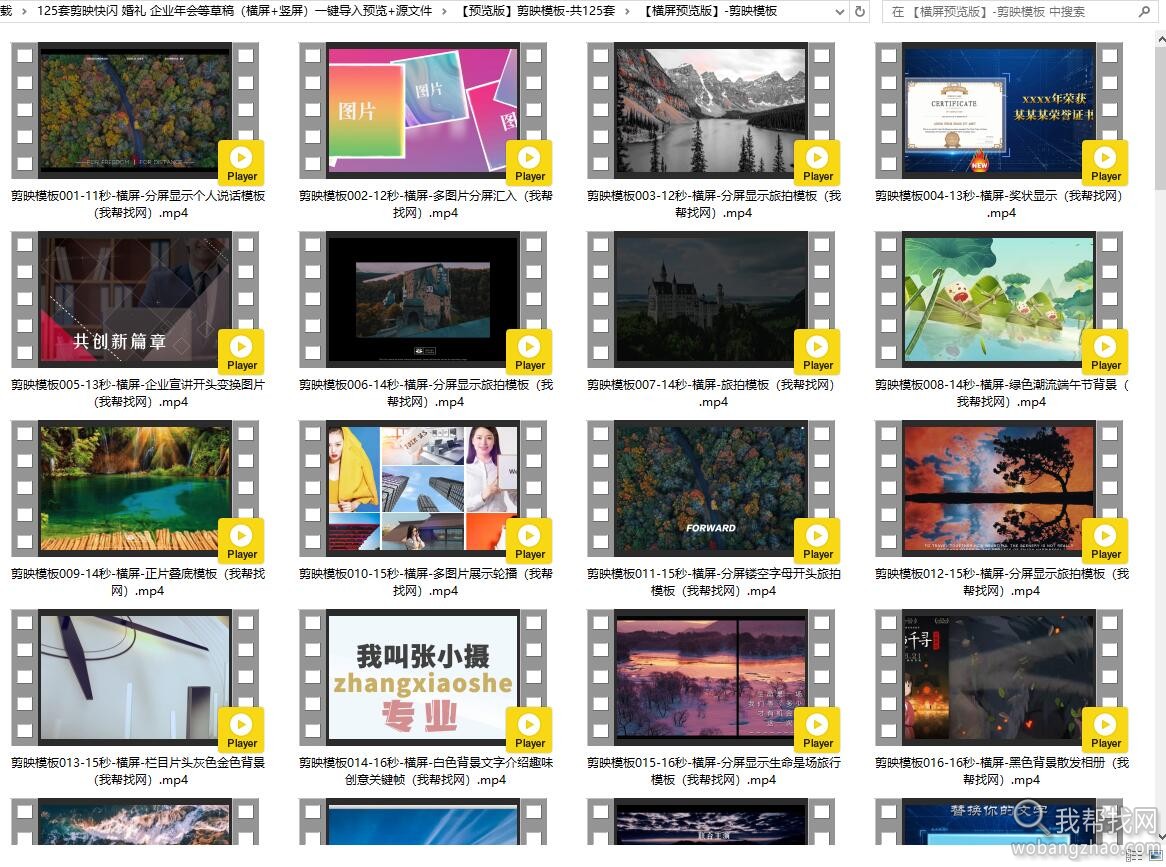Open video thumbnail 剪映模板011 FORWARD forest
The width and height of the screenshot is (1166, 867).
tap(710, 488)
